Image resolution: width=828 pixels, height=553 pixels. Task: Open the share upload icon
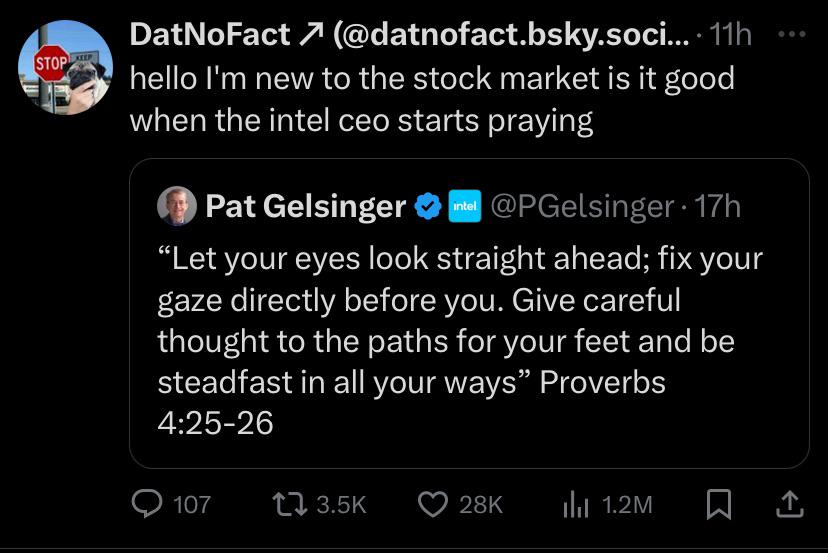[790, 504]
